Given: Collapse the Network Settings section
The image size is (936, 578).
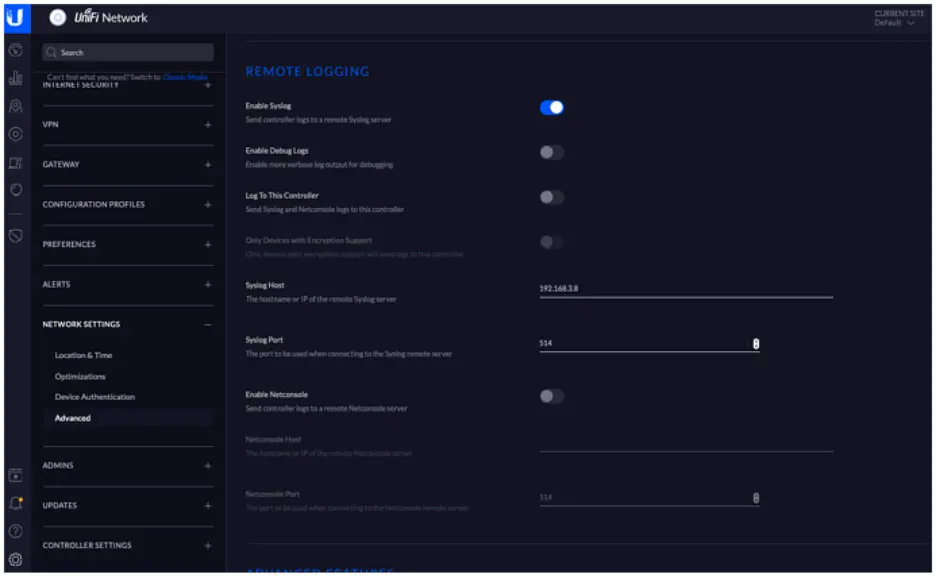Looking at the screenshot, I should 208,325.
